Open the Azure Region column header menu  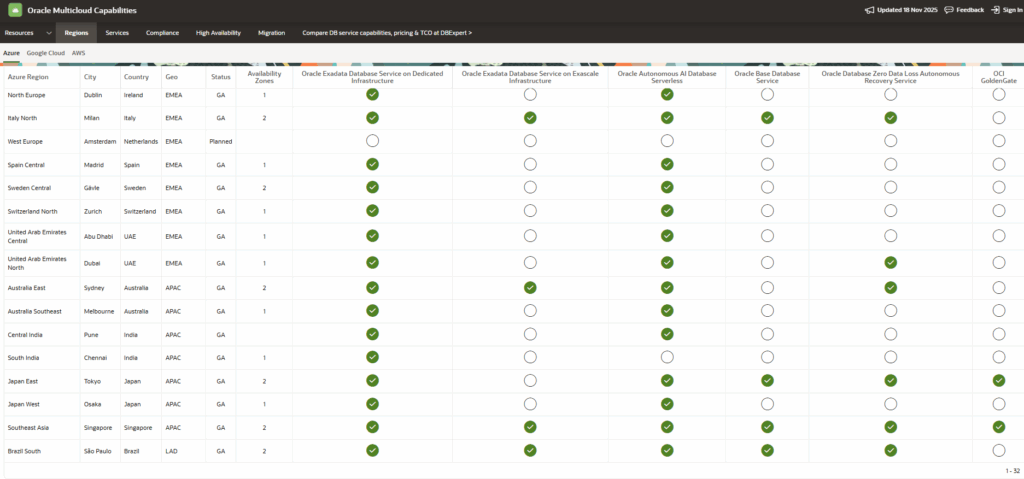(x=29, y=77)
